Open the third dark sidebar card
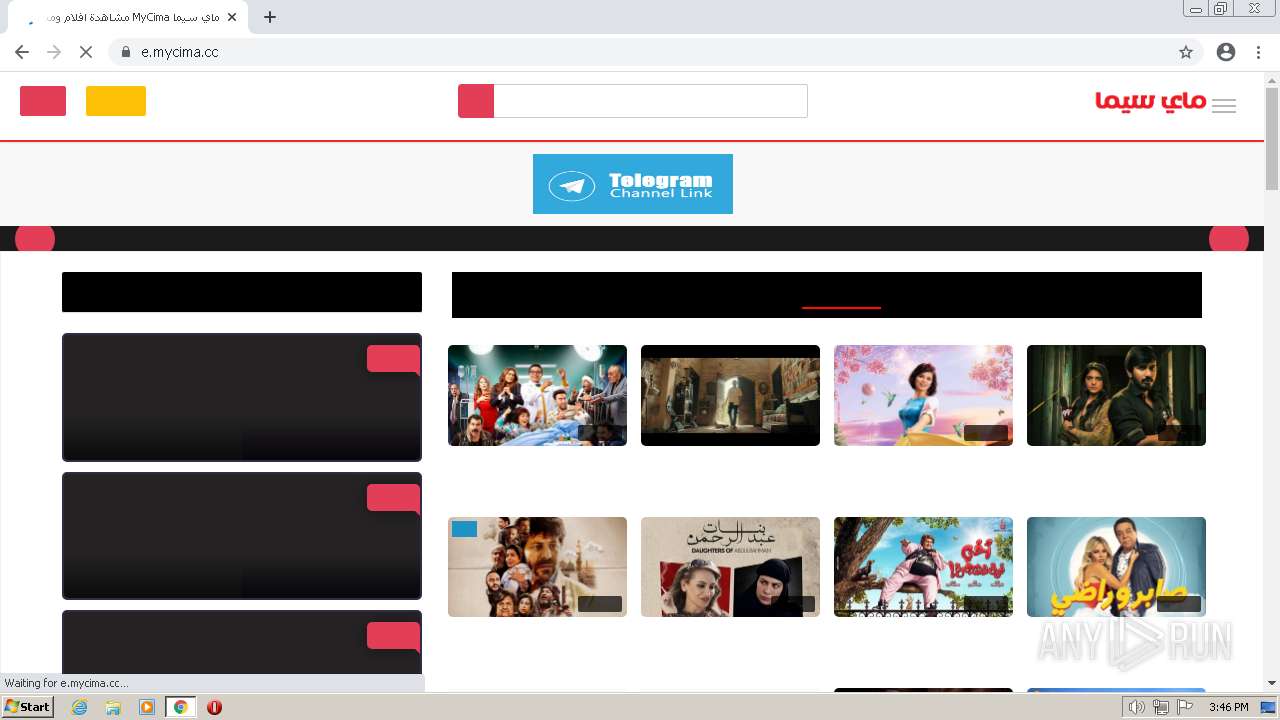This screenshot has width=1280, height=720. click(242, 642)
